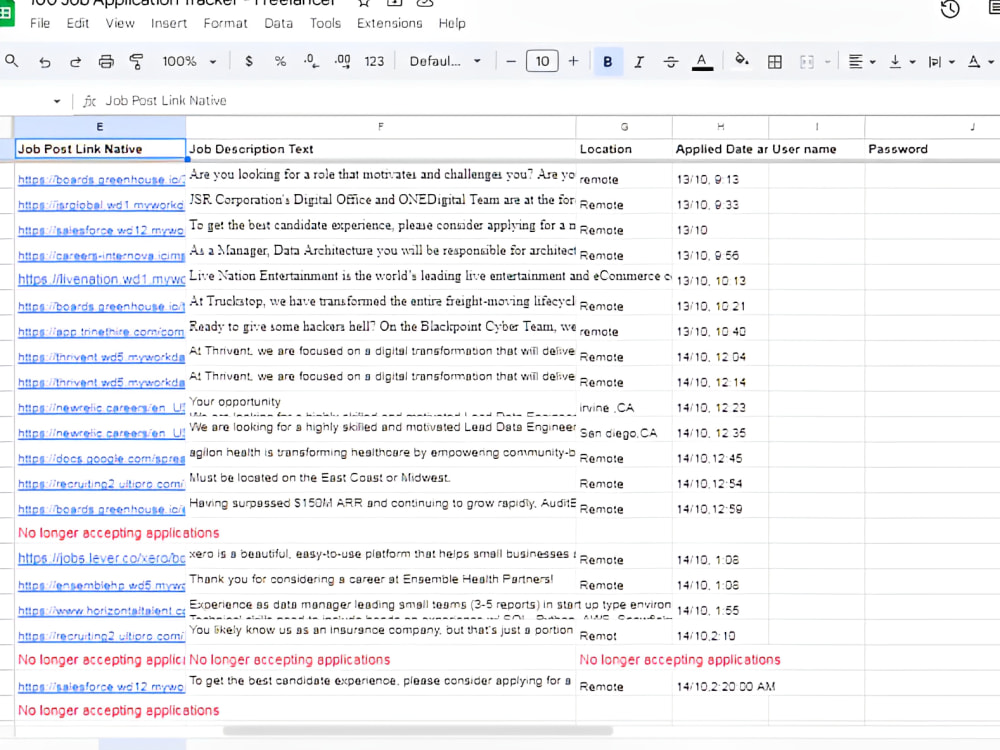Click the undo arrow icon
Viewport: 1000px width, 750px height.
(45, 61)
